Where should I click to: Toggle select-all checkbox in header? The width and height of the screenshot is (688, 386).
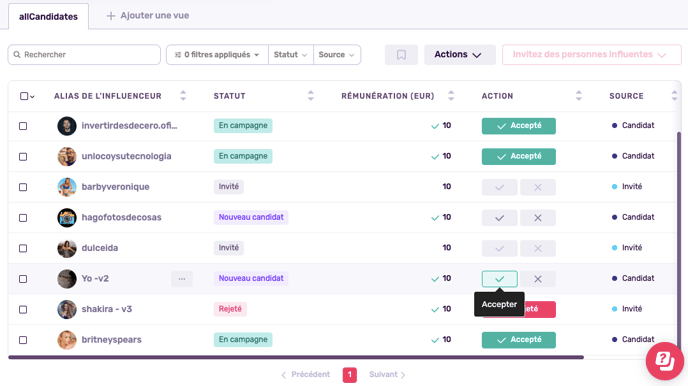24,96
